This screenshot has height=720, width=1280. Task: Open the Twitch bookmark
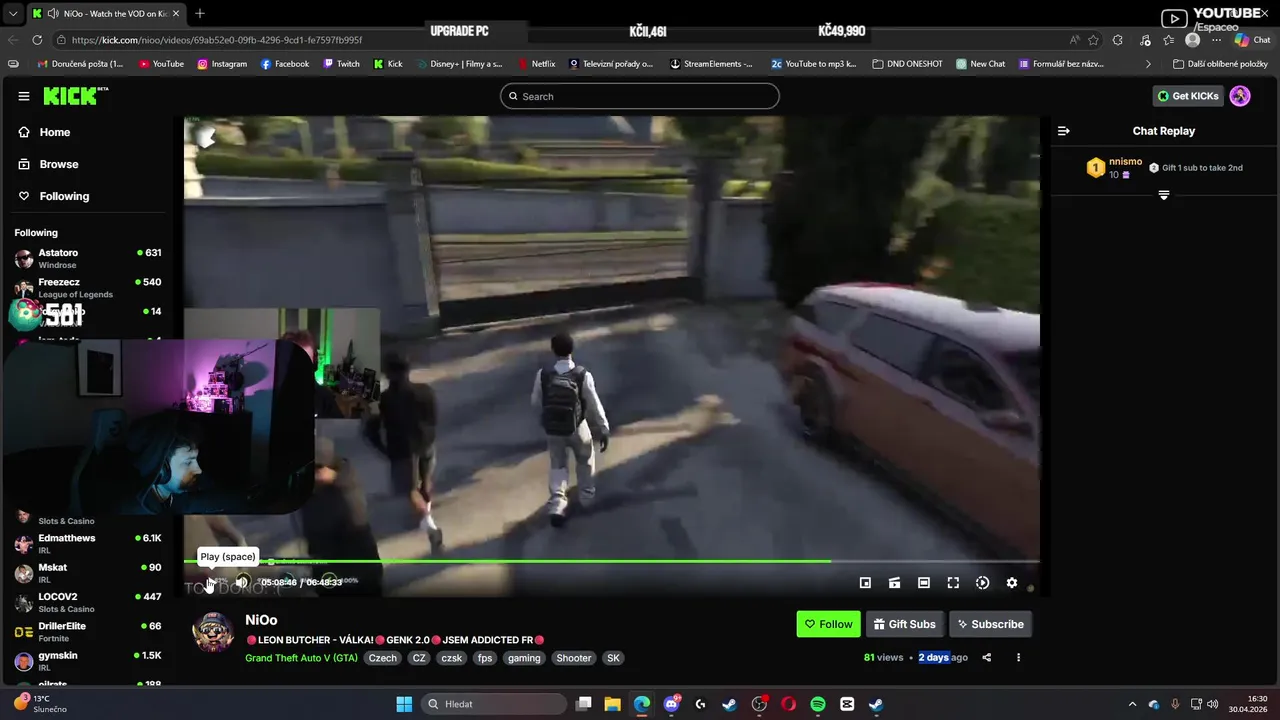pyautogui.click(x=341, y=64)
